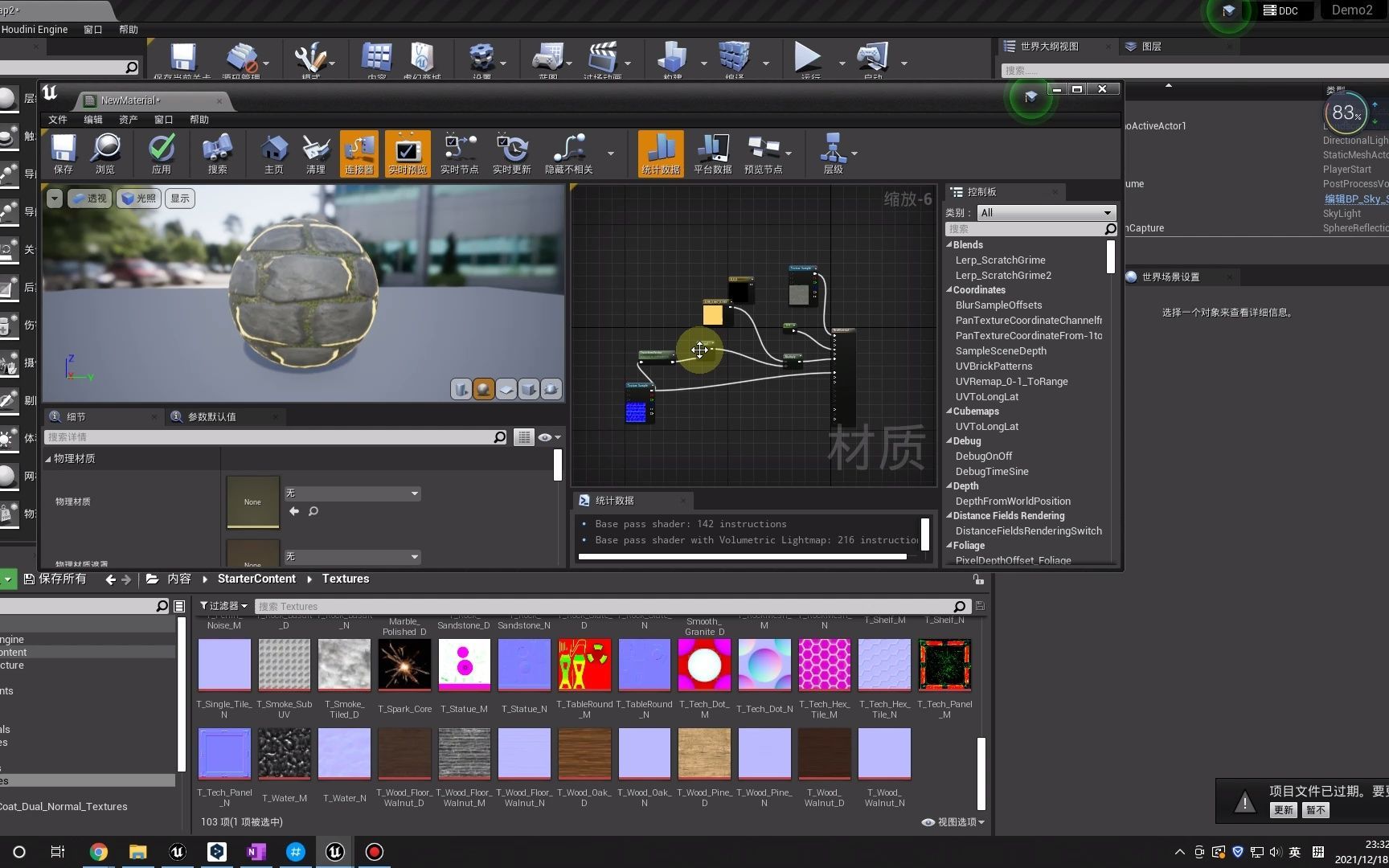
Task: Open 统计数据 via its toolbar icon
Action: click(659, 153)
